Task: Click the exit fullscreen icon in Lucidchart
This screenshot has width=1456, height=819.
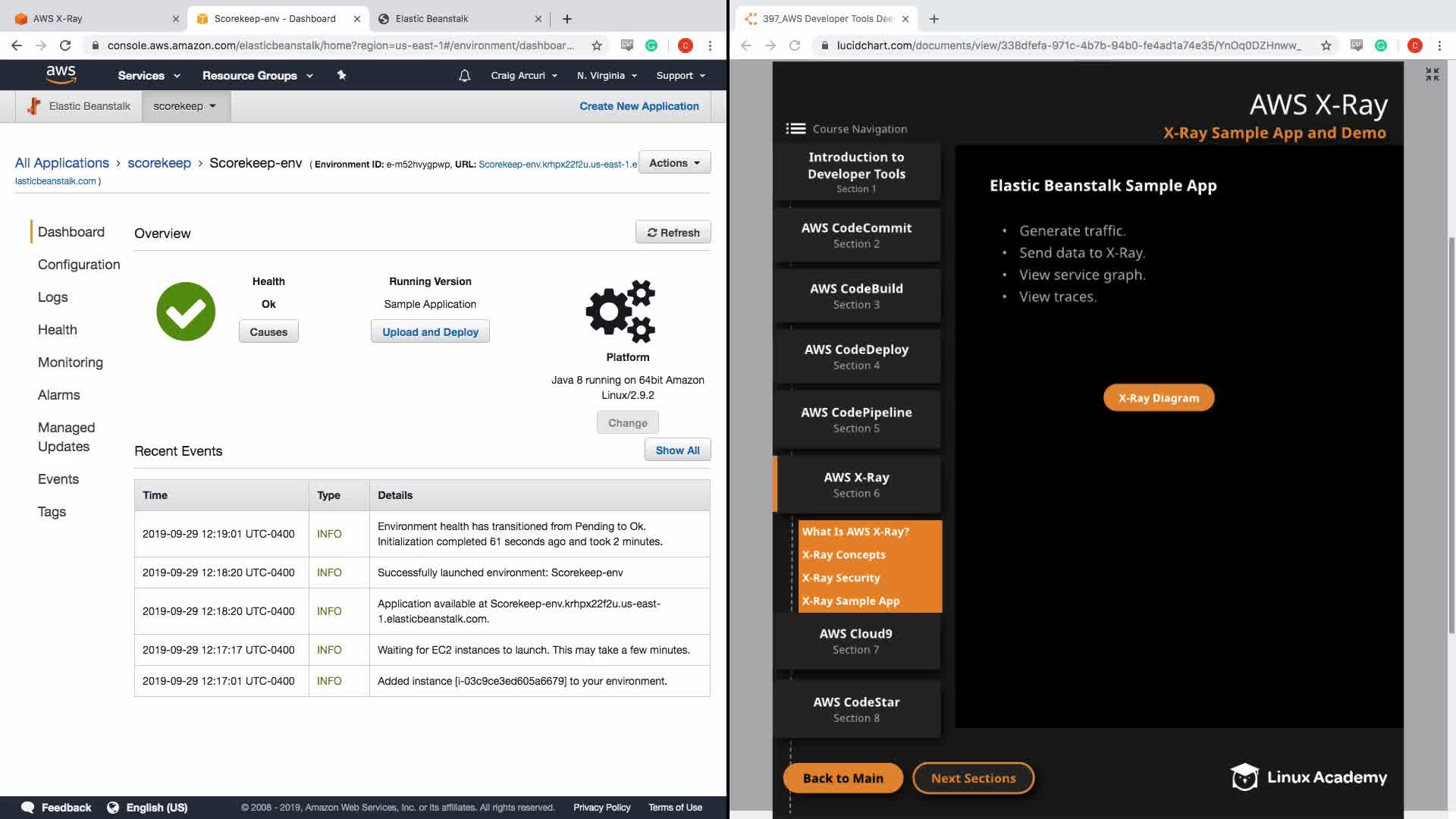Action: click(x=1432, y=74)
